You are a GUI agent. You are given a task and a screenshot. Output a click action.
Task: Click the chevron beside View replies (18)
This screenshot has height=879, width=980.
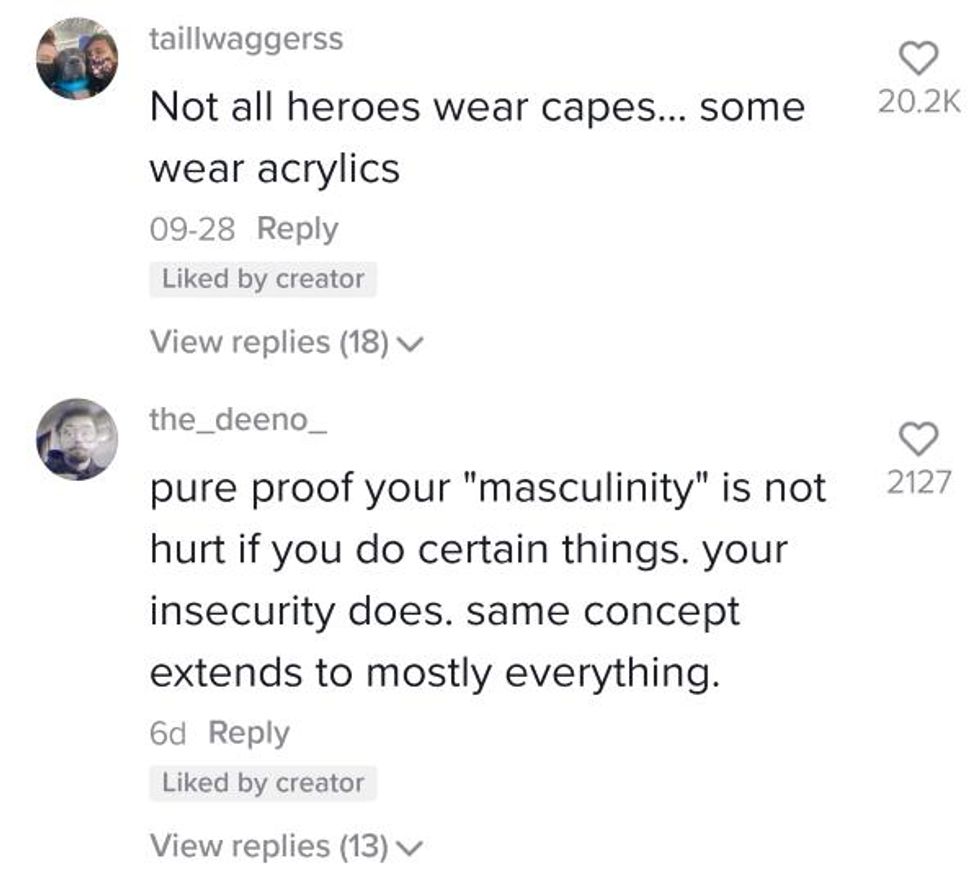coord(410,344)
